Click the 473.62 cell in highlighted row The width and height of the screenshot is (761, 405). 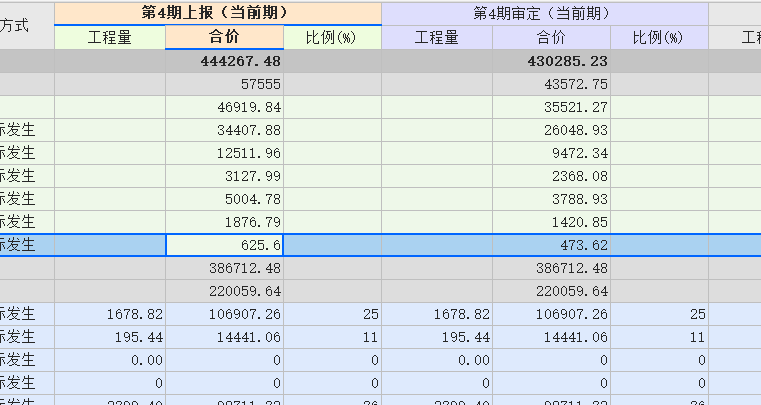coord(551,245)
